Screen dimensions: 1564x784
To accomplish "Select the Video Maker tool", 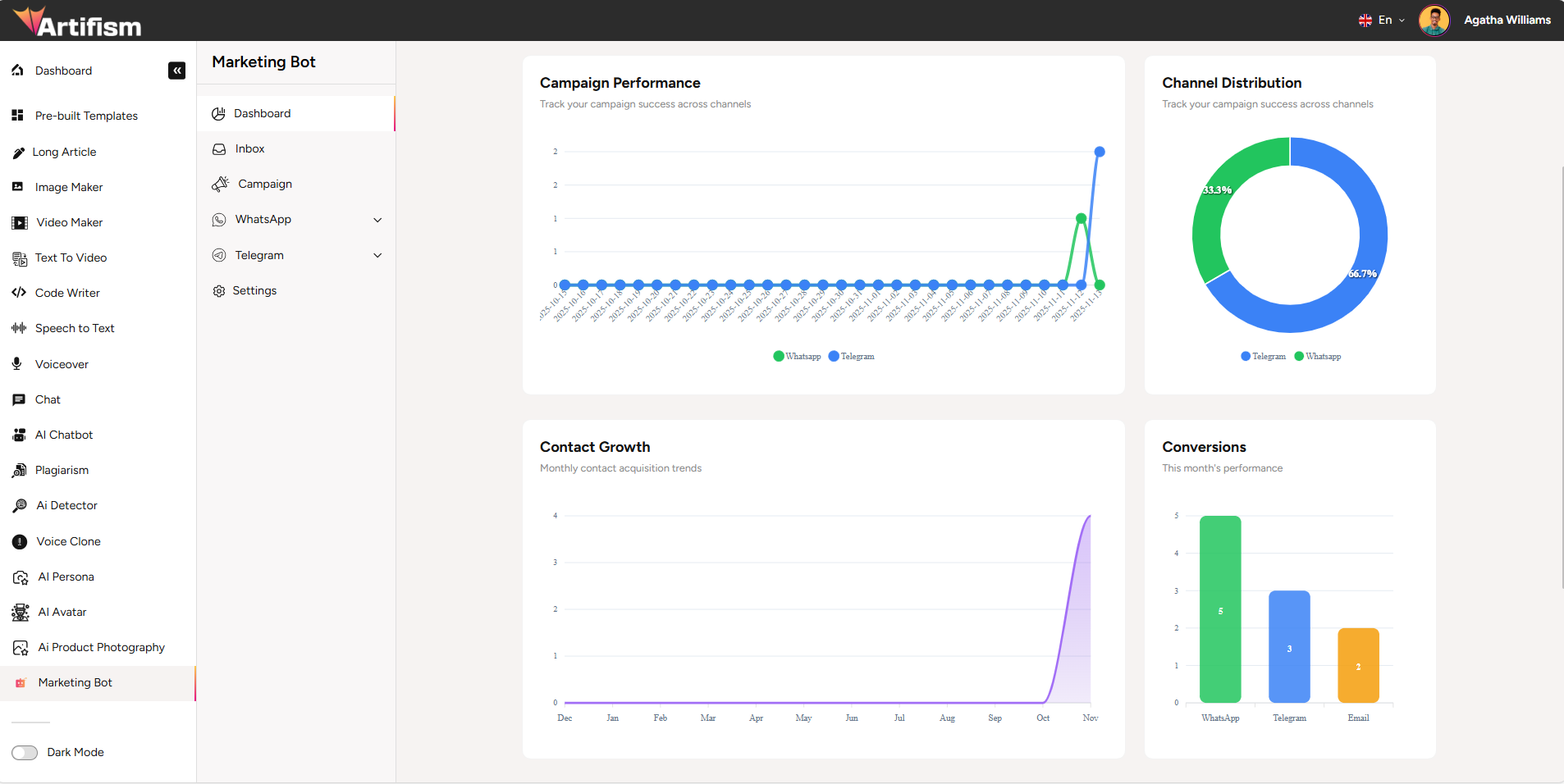I will click(69, 222).
